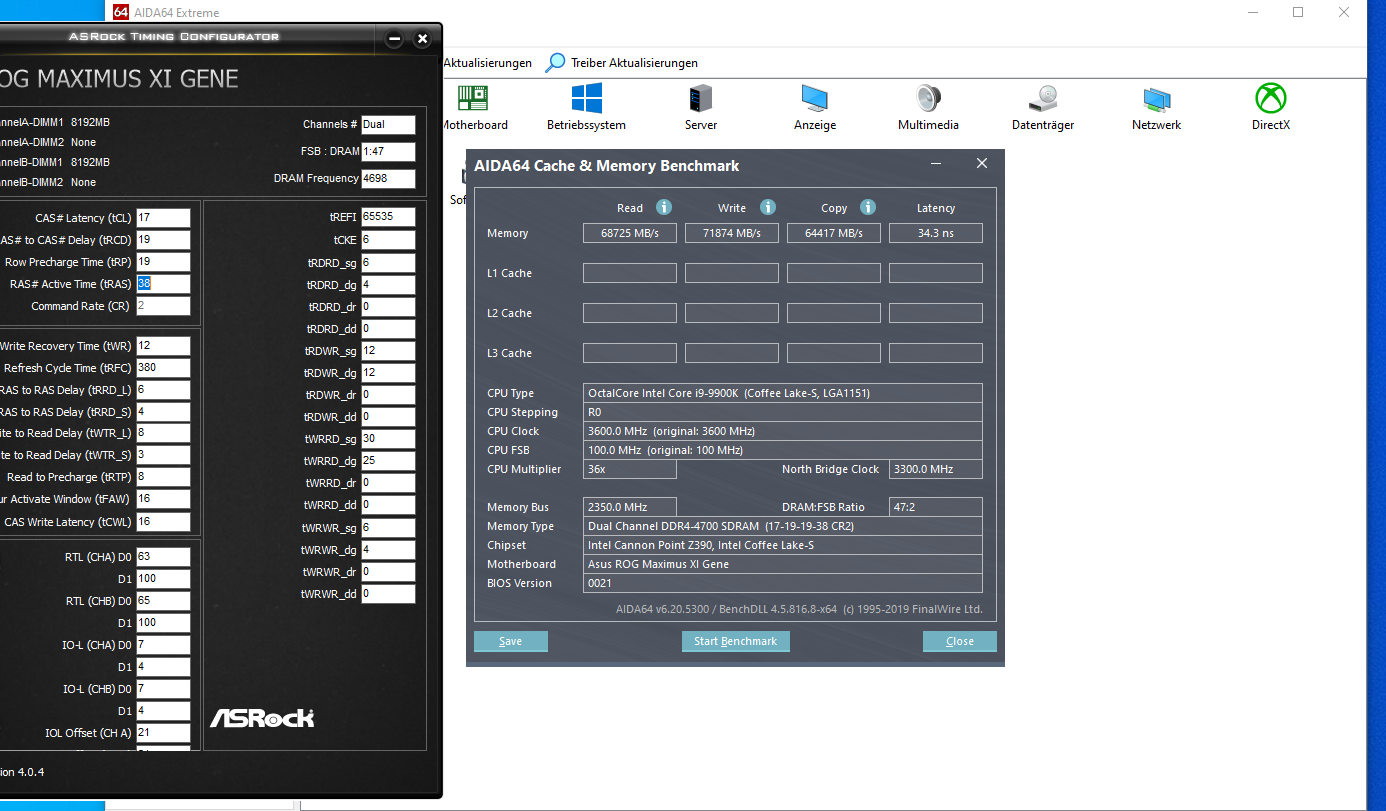Screen dimensions: 1386x811
Task: Open the Datenträger storage icon
Action: click(1043, 98)
